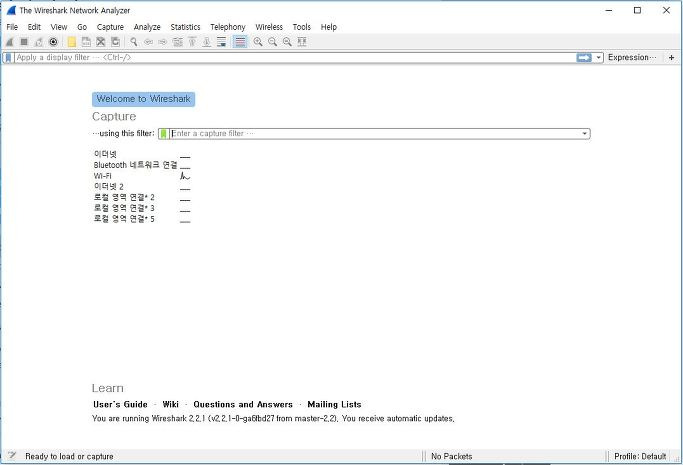Open the View menu
Image resolution: width=683 pixels, height=465 pixels.
(59, 27)
